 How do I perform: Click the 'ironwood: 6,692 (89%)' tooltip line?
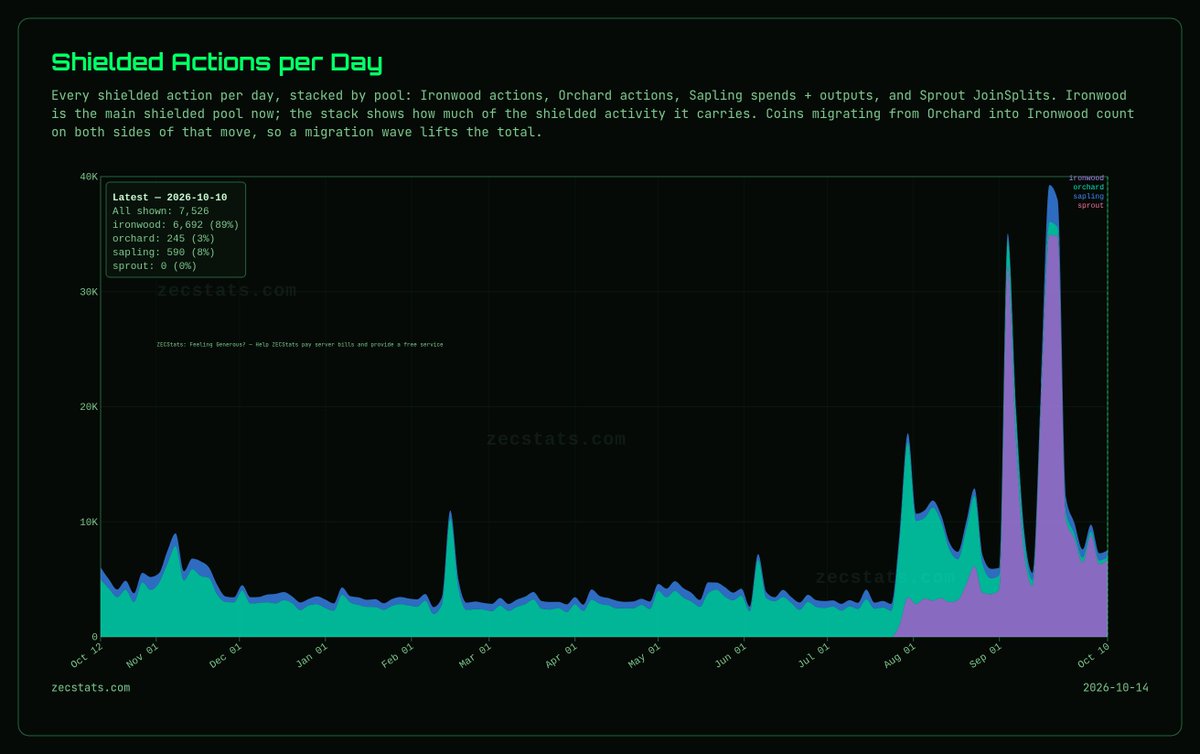(175, 225)
